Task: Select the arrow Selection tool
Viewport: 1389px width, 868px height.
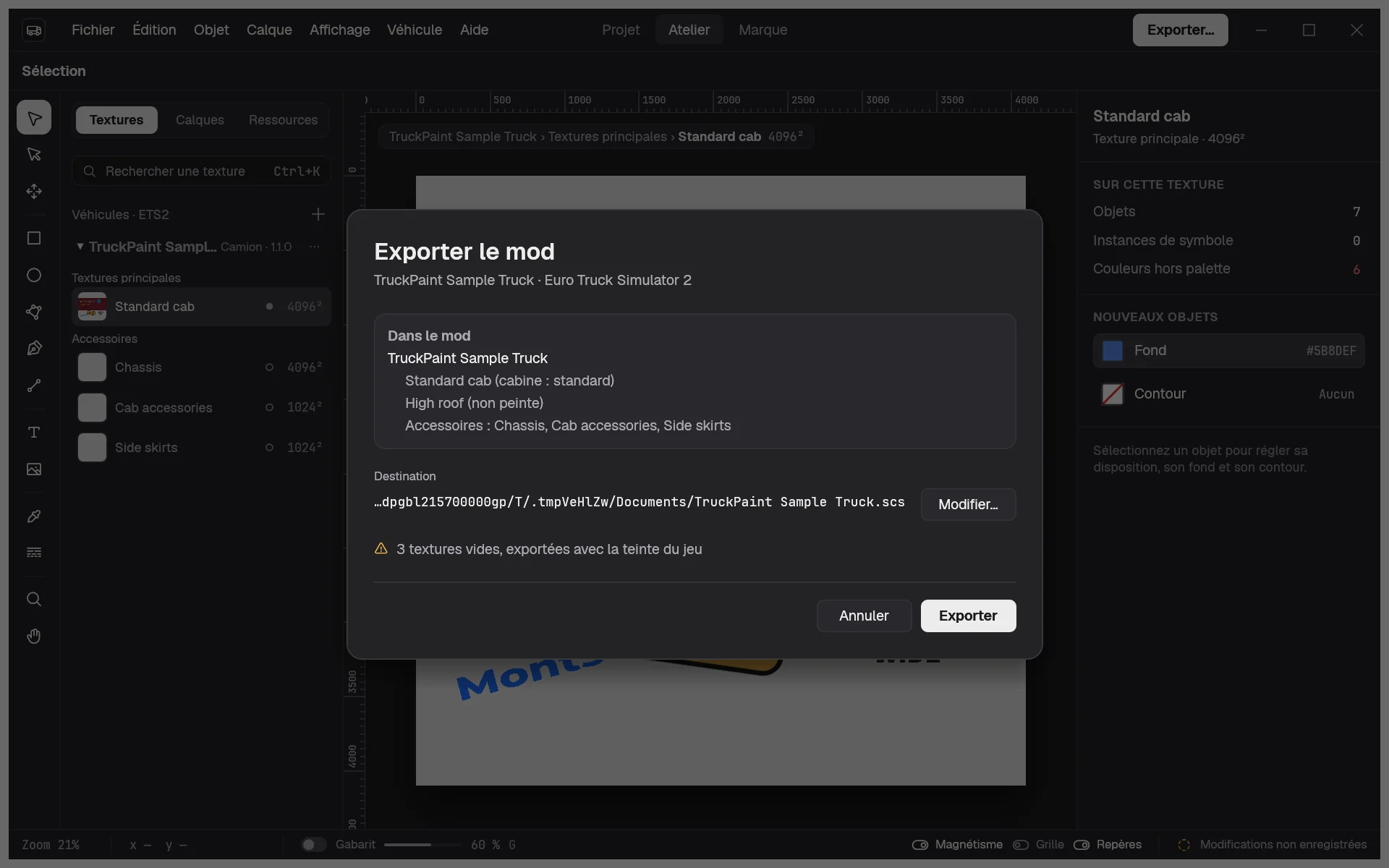Action: pyautogui.click(x=34, y=118)
